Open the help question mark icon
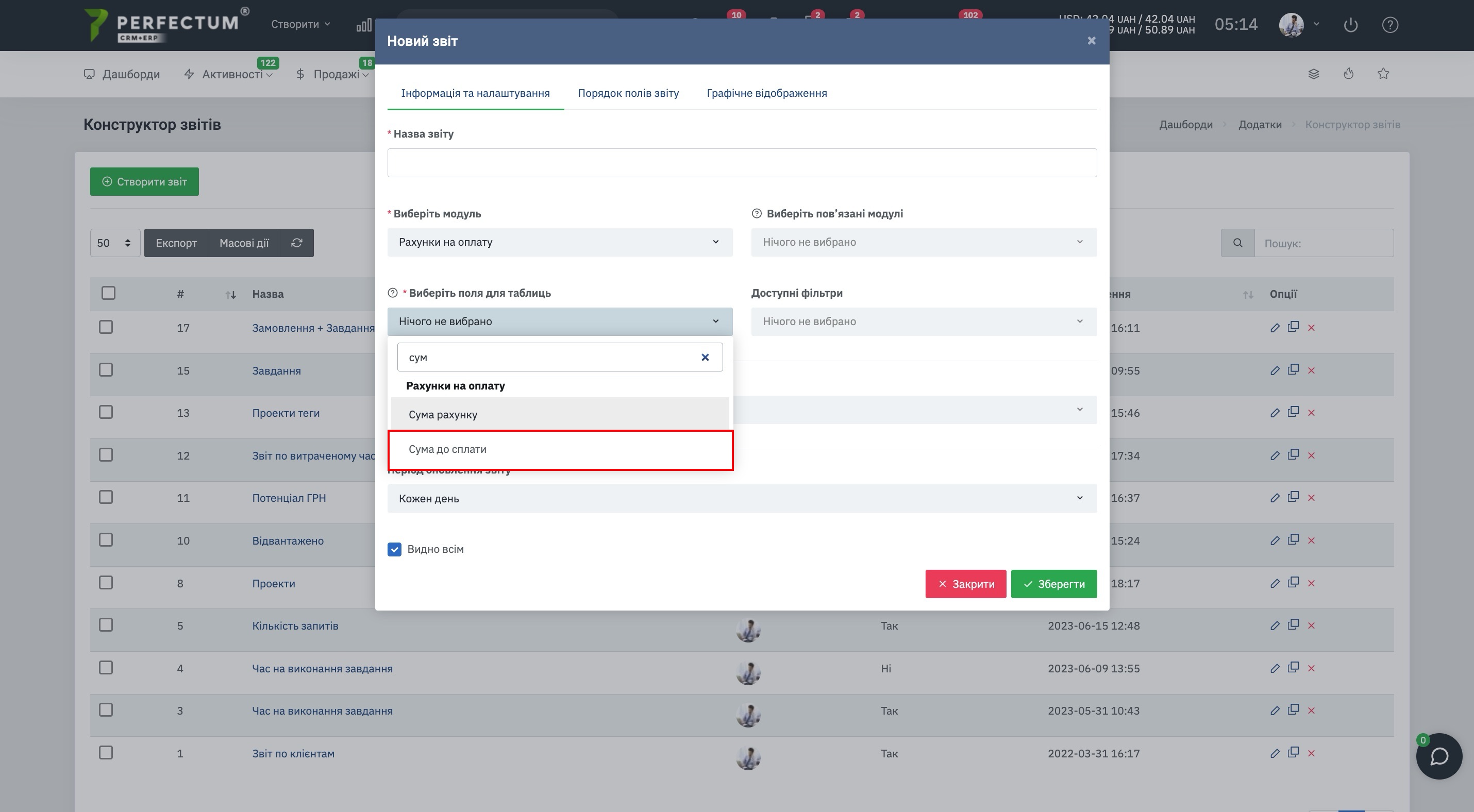 point(1390,25)
